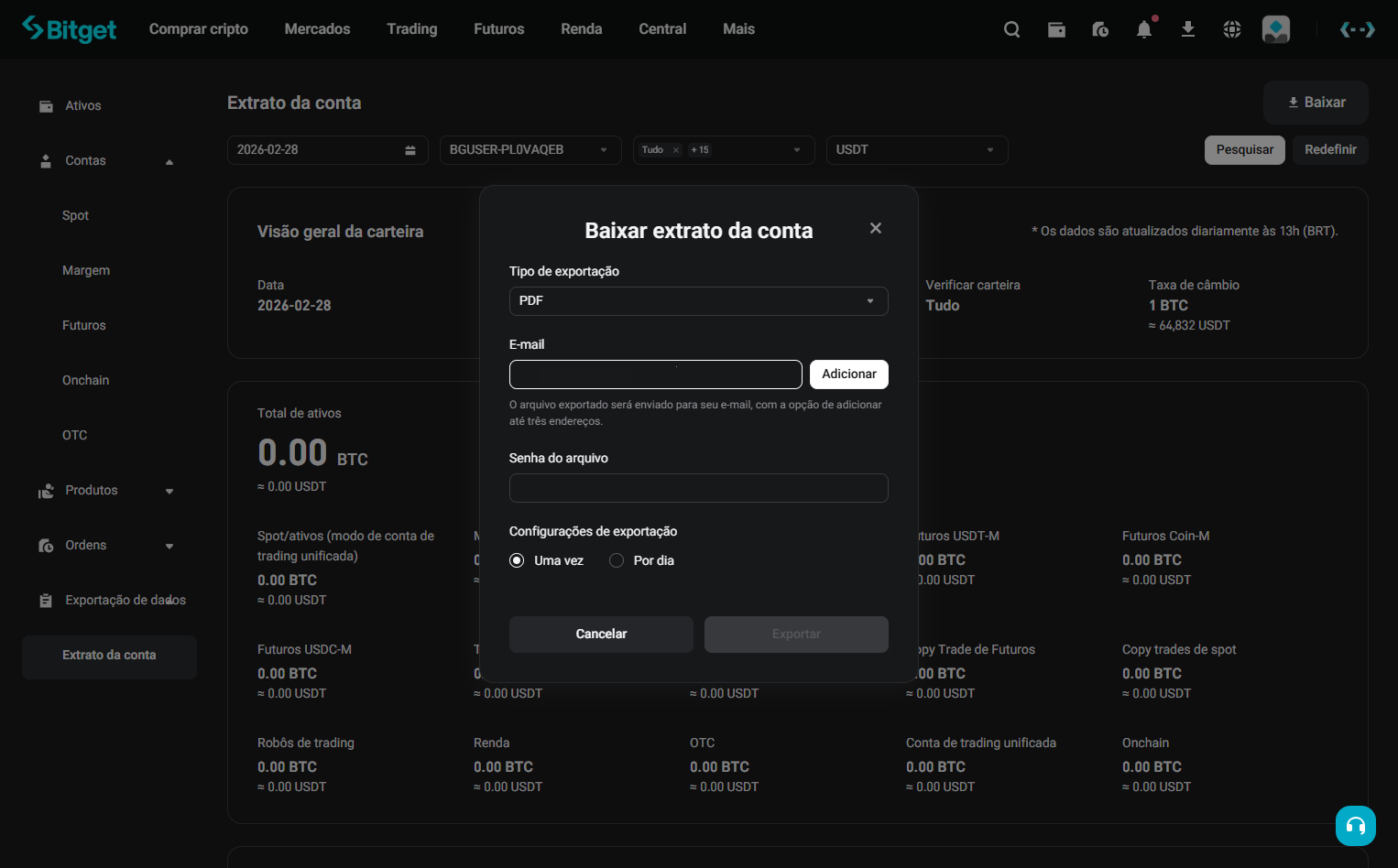Image resolution: width=1398 pixels, height=868 pixels.
Task: Click the Pesquisar button
Action: [x=1245, y=150]
